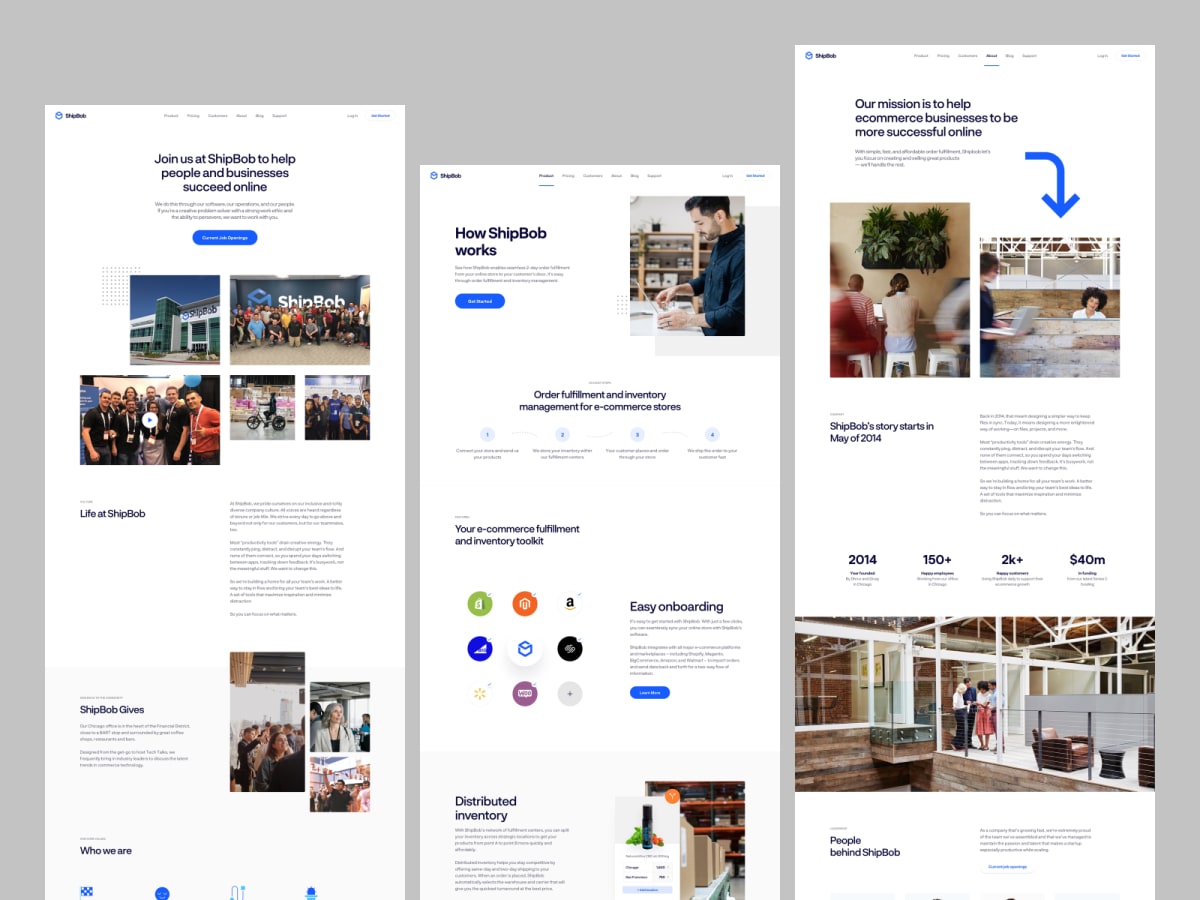Viewport: 1200px width, 900px height.
Task: Click the 'Who we are' heading
Action: pos(106,851)
